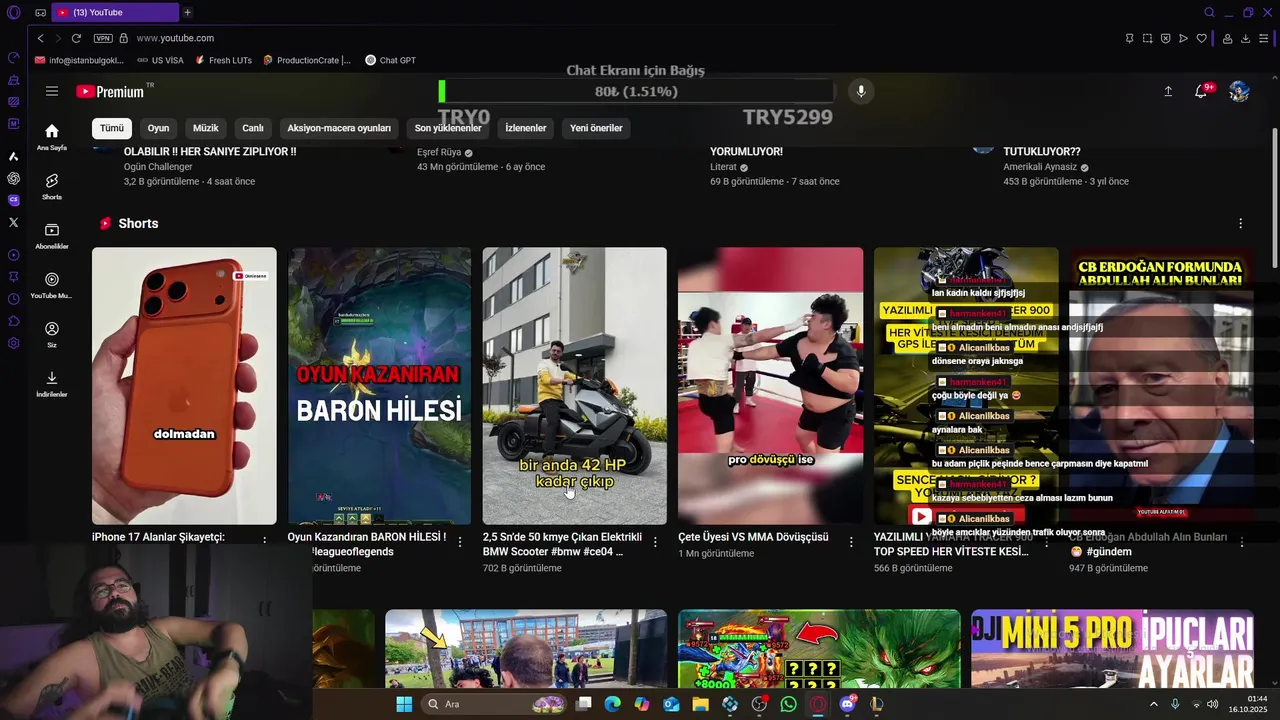Click the donation goal progress bar
Screen dimensions: 1280x720
tap(636, 91)
